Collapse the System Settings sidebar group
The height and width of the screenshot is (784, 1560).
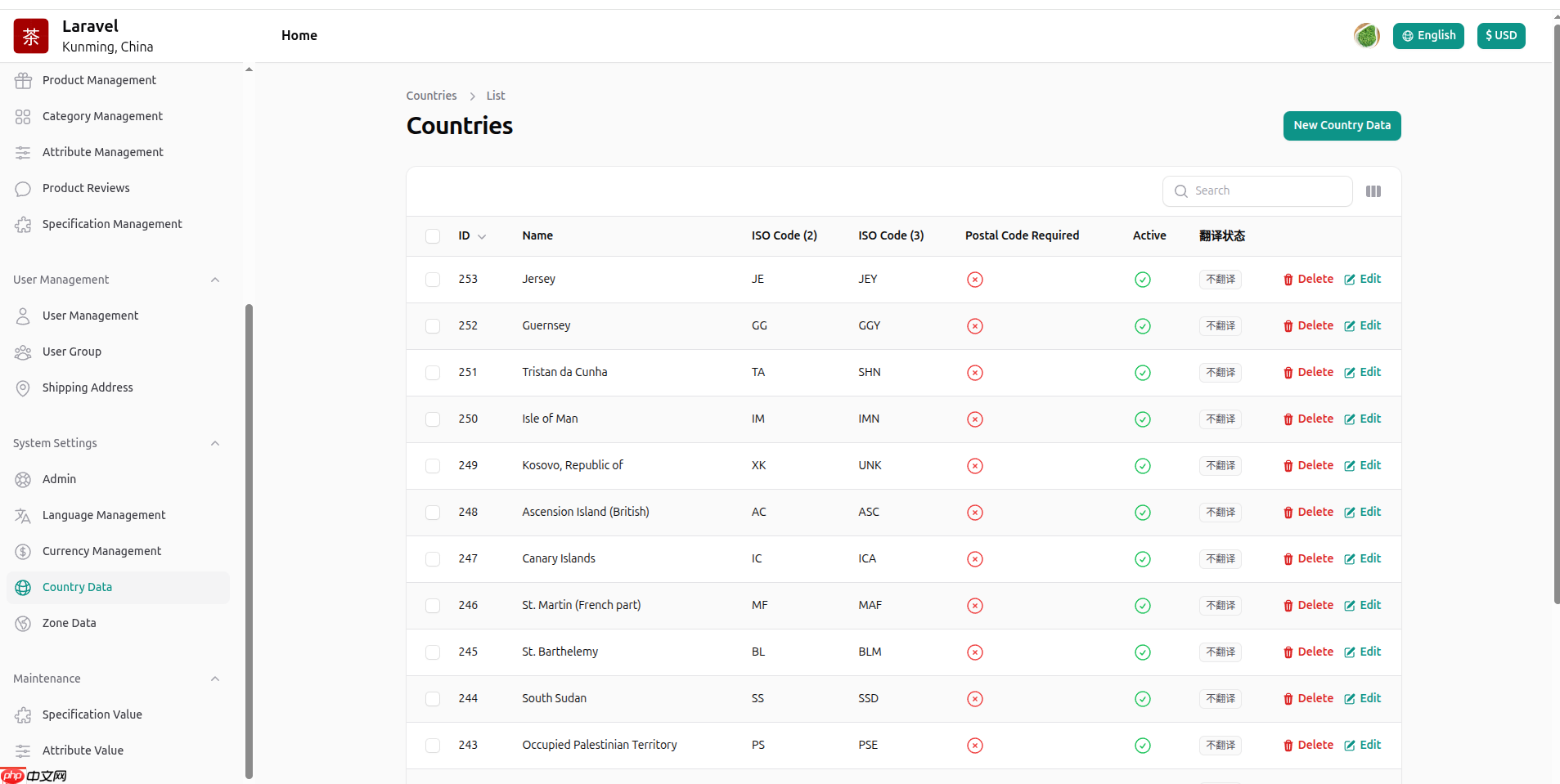coord(215,443)
